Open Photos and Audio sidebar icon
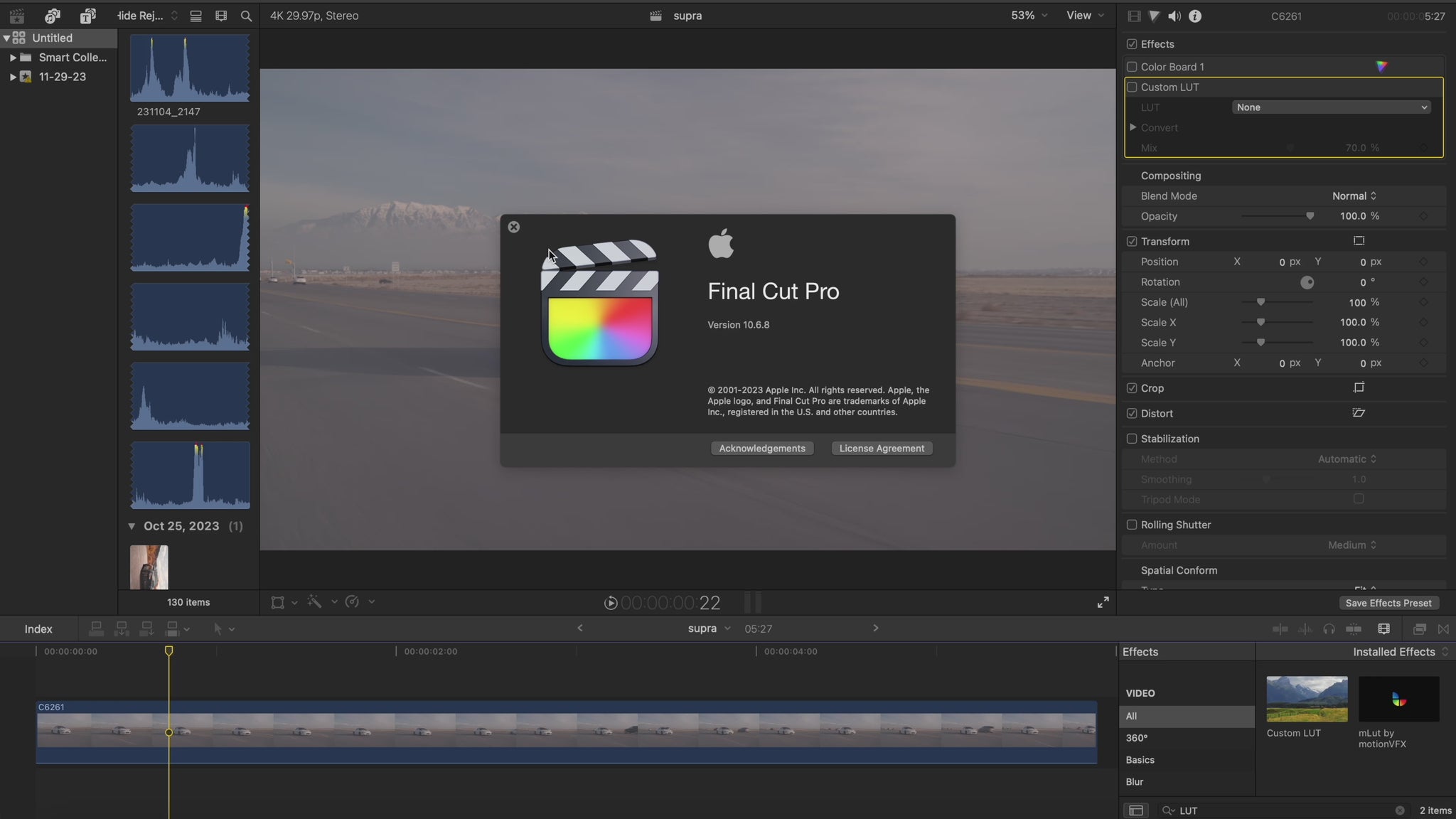The image size is (1456, 819). point(52,16)
